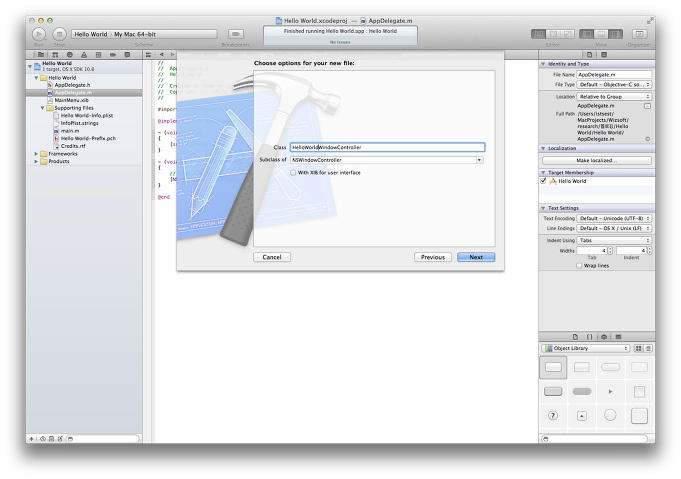Show the Code Snippet library
The image size is (681, 479).
tap(589, 337)
